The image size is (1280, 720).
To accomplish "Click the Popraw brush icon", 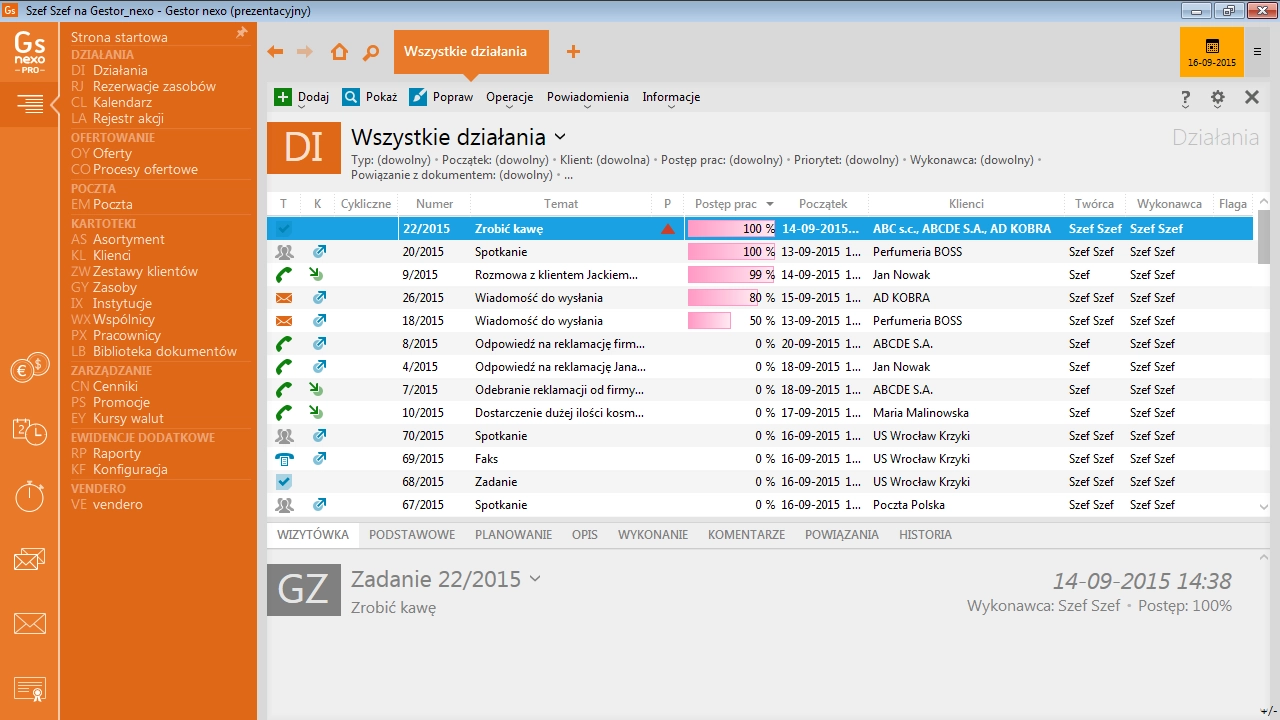I will click(x=419, y=97).
